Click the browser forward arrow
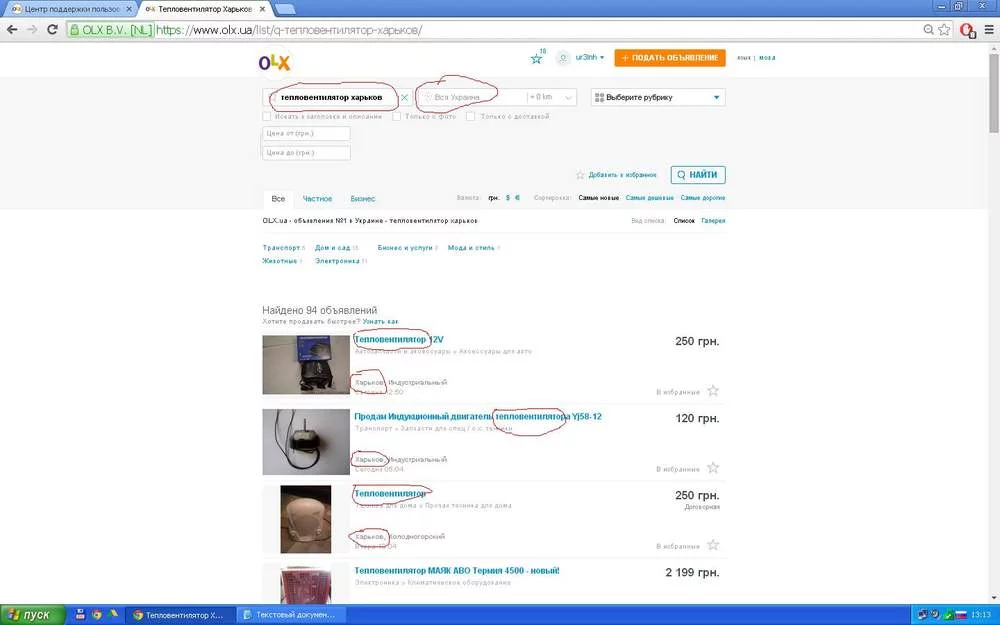Image resolution: width=1000 pixels, height=625 pixels. pos(32,29)
